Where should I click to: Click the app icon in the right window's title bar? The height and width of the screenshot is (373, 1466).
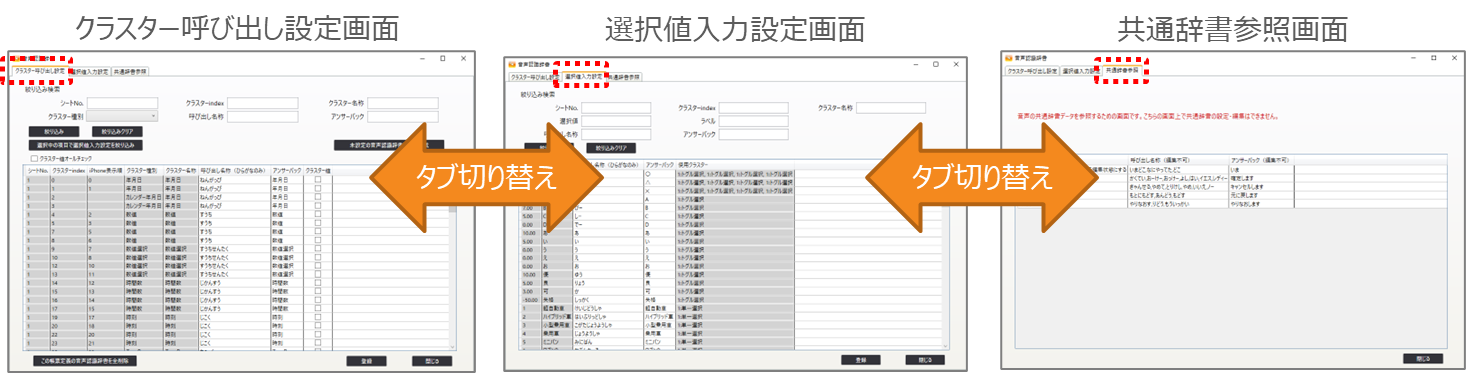[1008, 58]
